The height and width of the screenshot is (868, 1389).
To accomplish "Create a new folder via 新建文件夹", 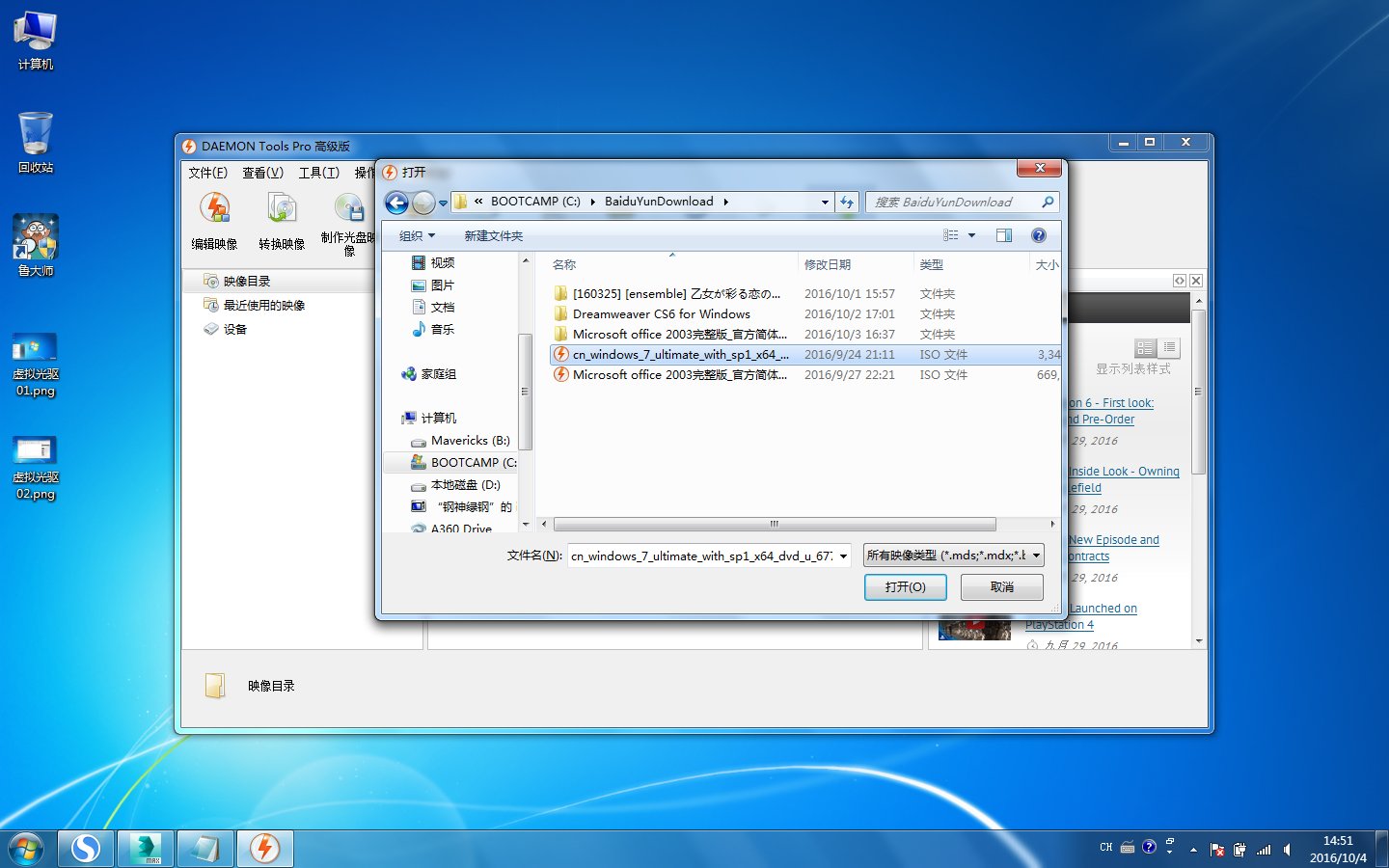I will pos(493,234).
